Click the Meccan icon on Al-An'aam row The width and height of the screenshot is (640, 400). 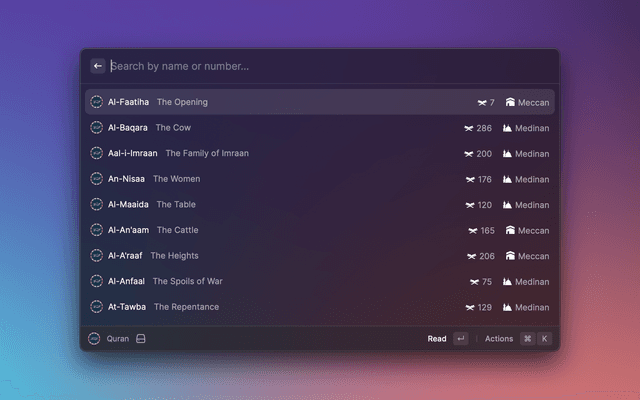[509, 230]
